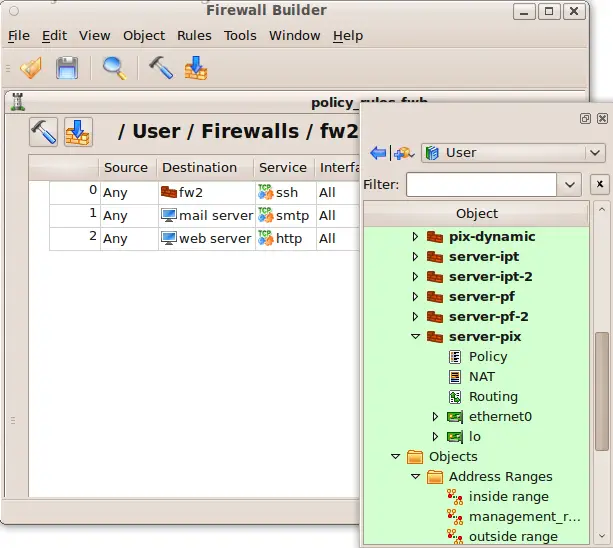Click the lo interface icon

[x=455, y=437]
